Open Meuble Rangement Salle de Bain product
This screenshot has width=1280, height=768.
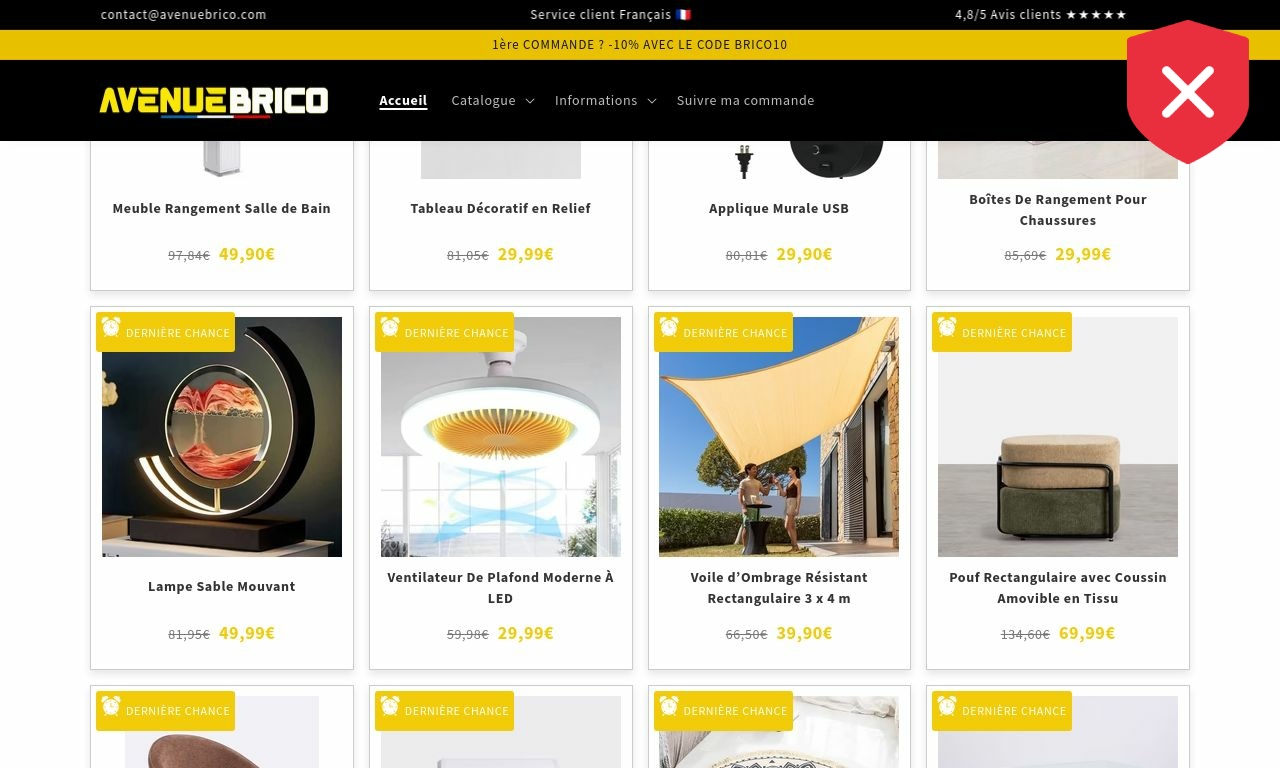click(x=222, y=208)
